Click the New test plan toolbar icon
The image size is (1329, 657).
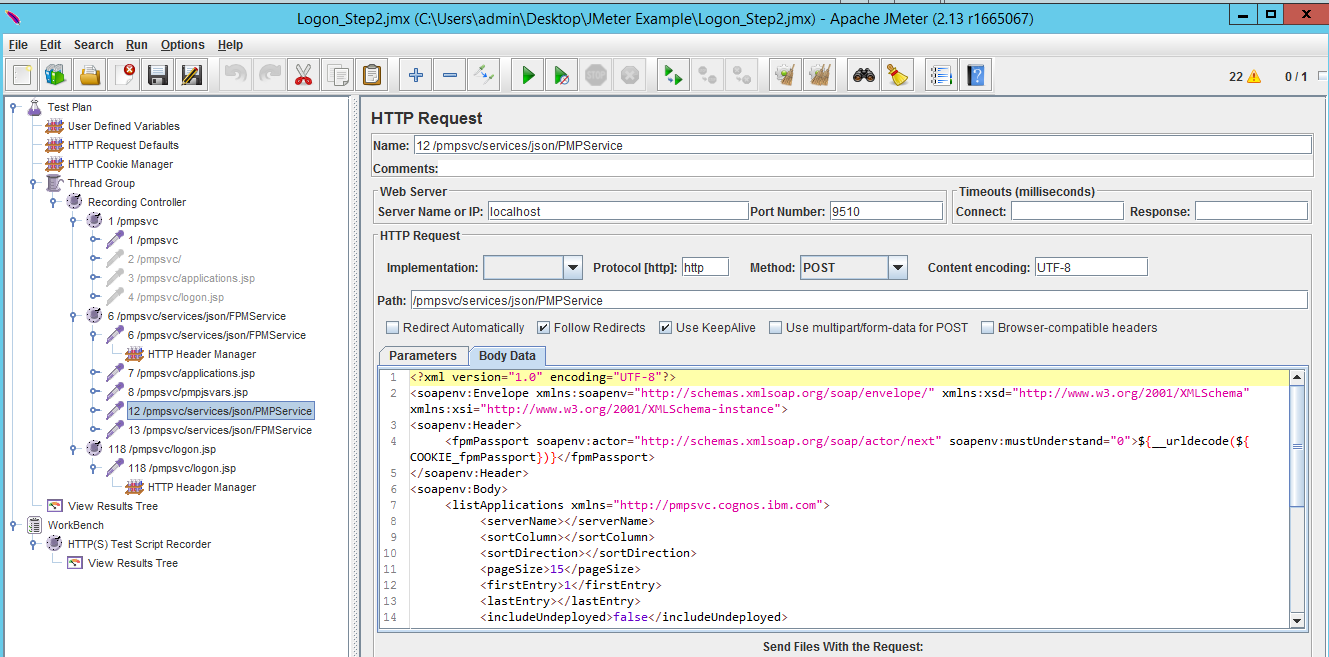coord(23,74)
